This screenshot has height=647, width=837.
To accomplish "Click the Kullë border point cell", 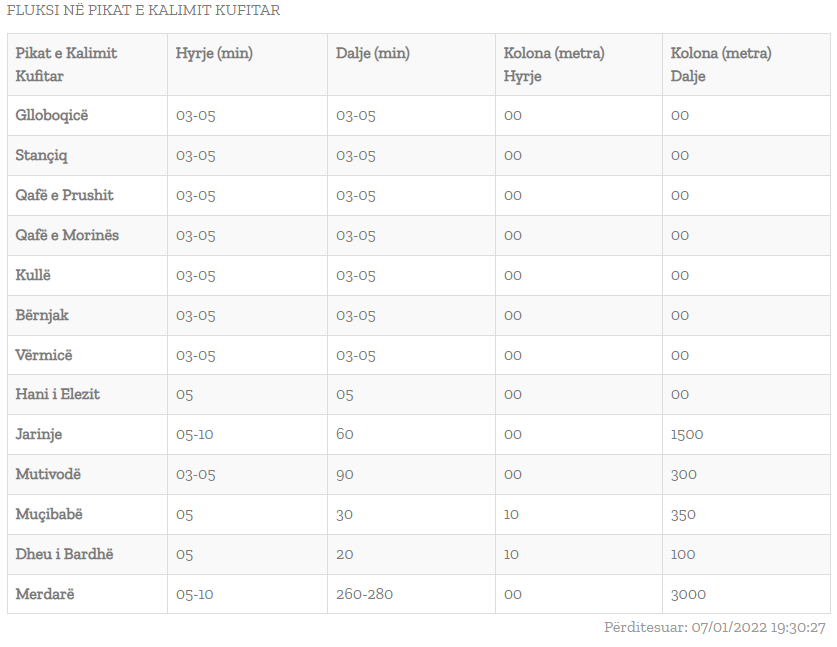I will 33,275.
